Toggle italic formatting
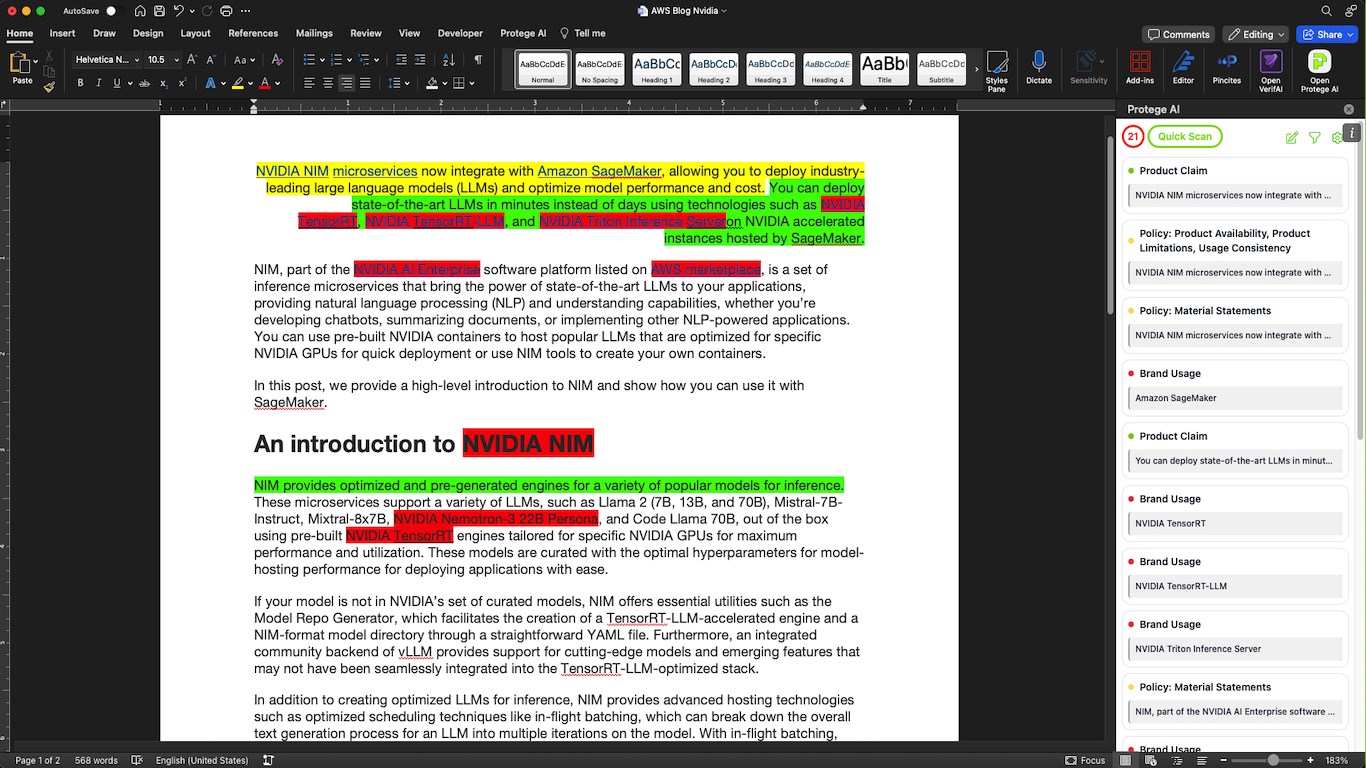 [x=98, y=83]
